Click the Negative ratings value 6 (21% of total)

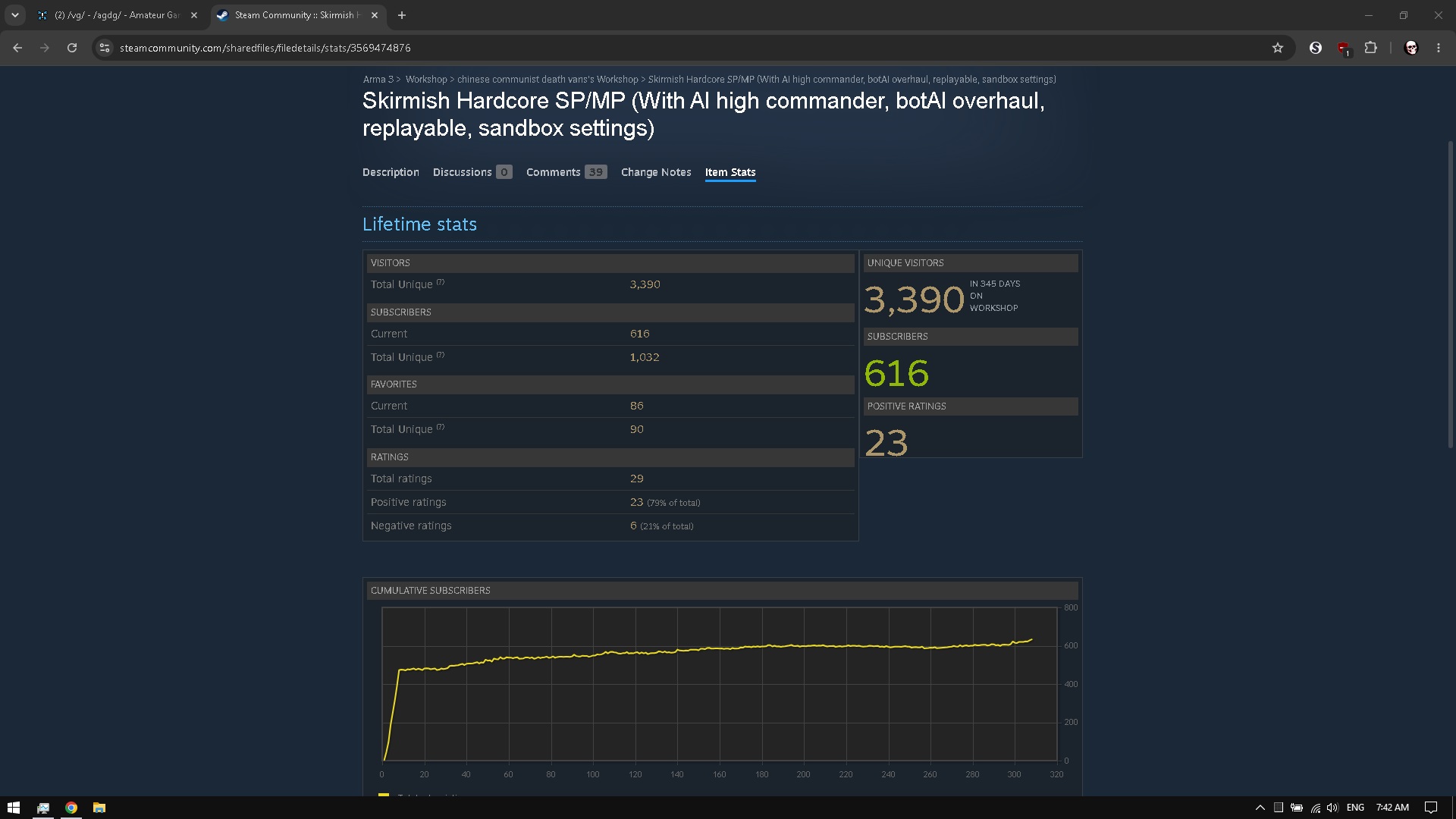pyautogui.click(x=661, y=526)
